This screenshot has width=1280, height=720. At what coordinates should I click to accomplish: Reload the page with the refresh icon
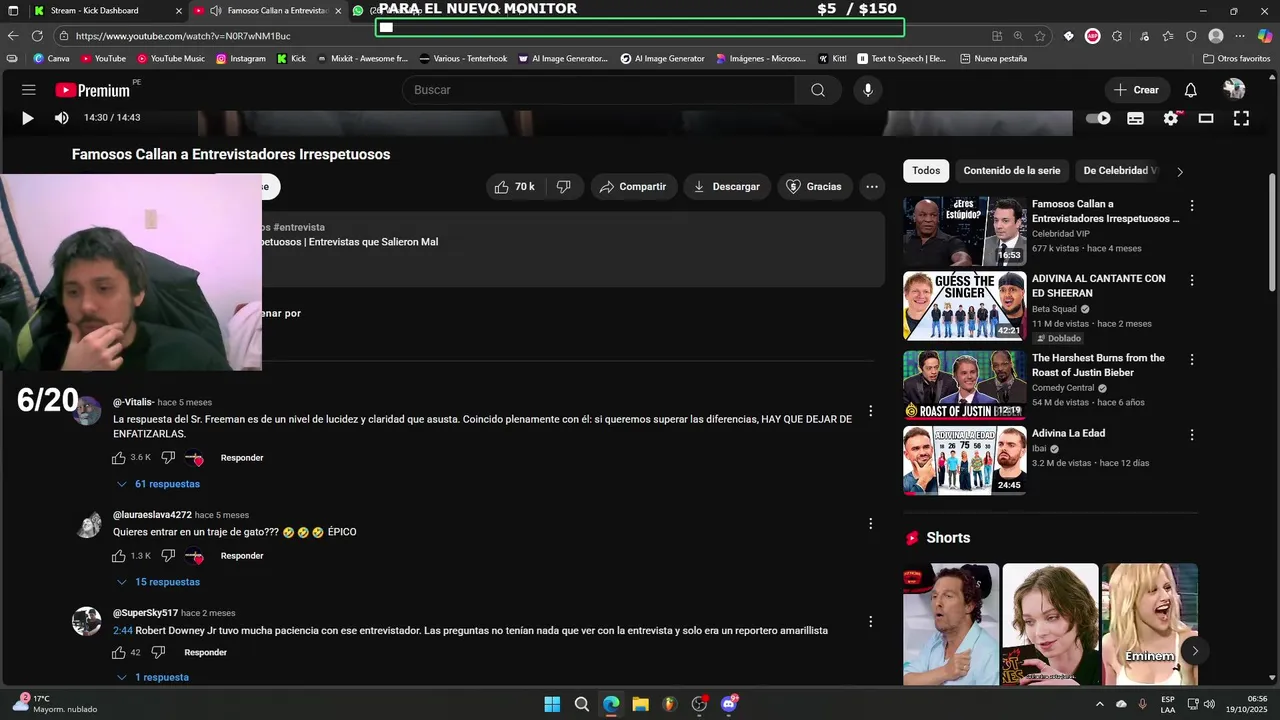(x=37, y=36)
